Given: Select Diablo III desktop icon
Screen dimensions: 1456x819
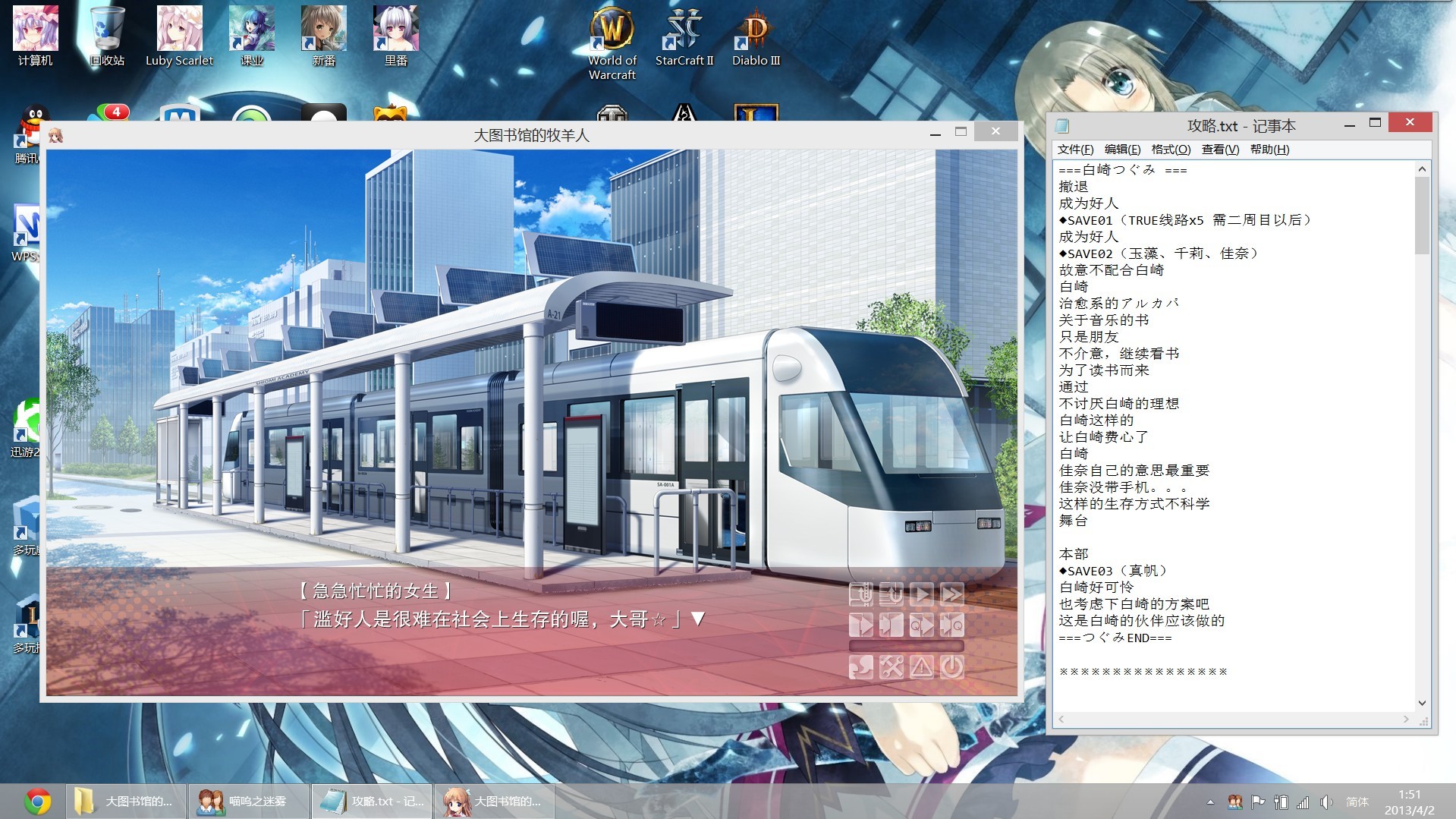Looking at the screenshot, I should [x=756, y=36].
